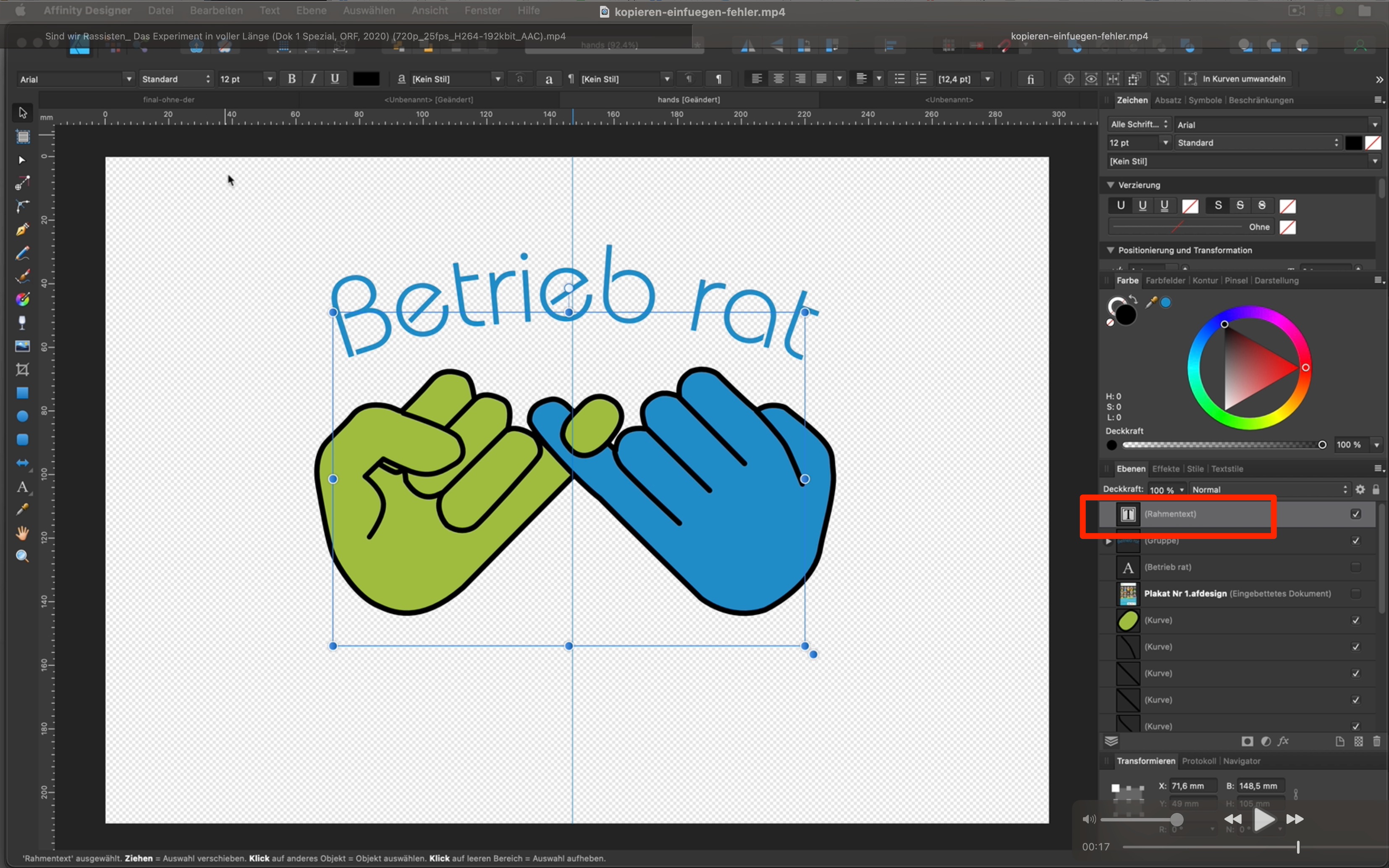Add new layer page icon

1339,741
